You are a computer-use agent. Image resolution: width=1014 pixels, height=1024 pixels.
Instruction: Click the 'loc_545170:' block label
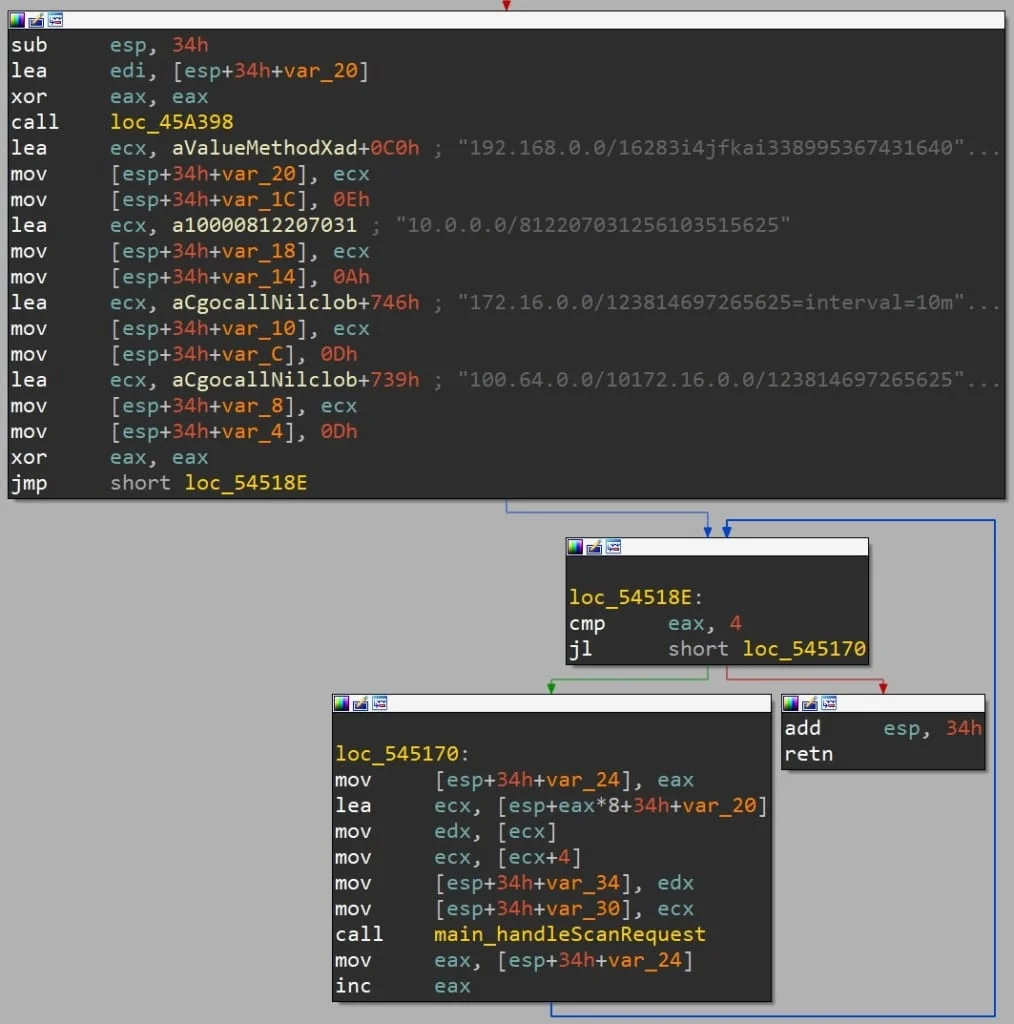click(402, 754)
